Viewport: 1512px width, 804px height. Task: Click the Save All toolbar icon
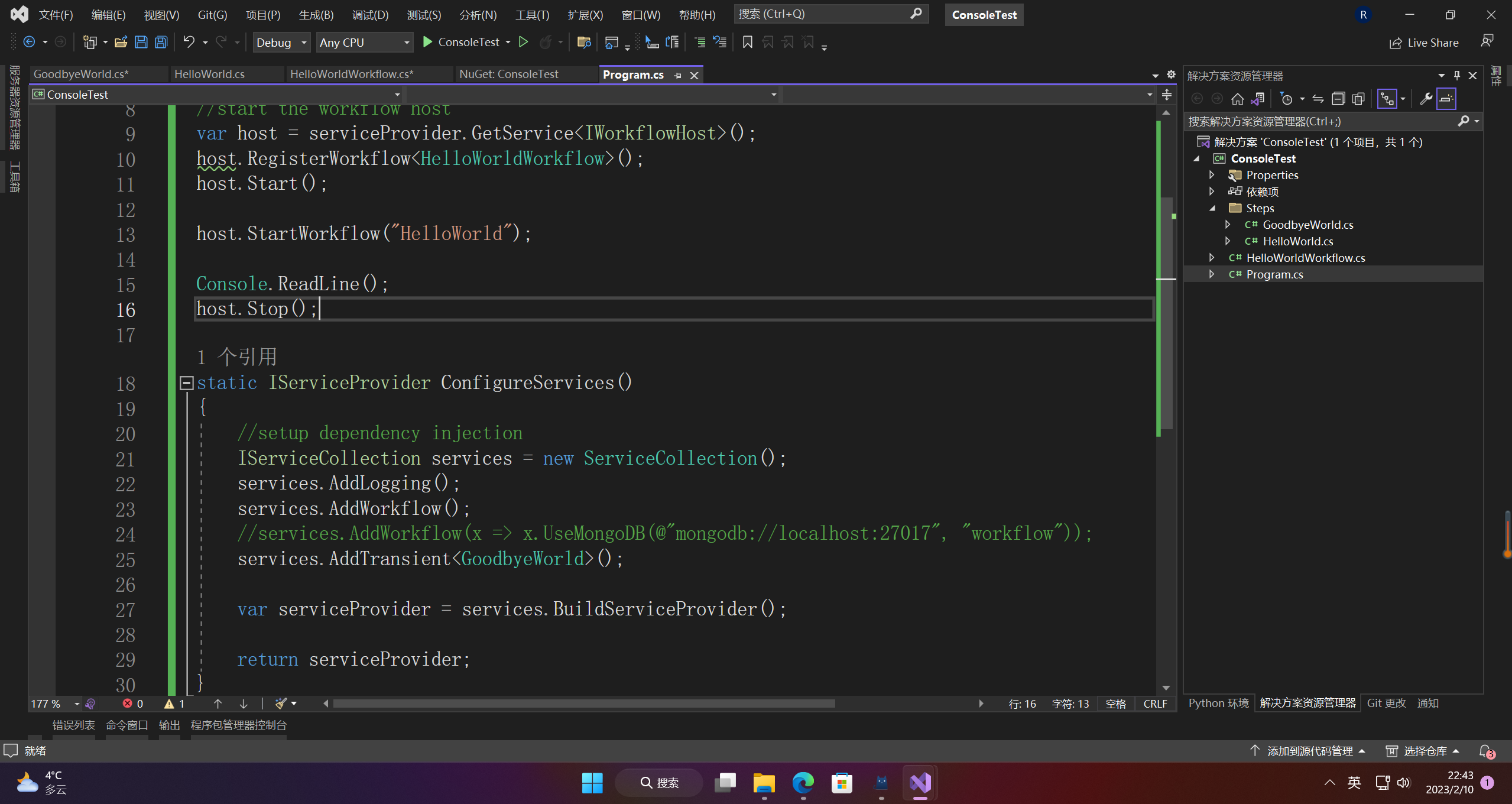(x=161, y=42)
